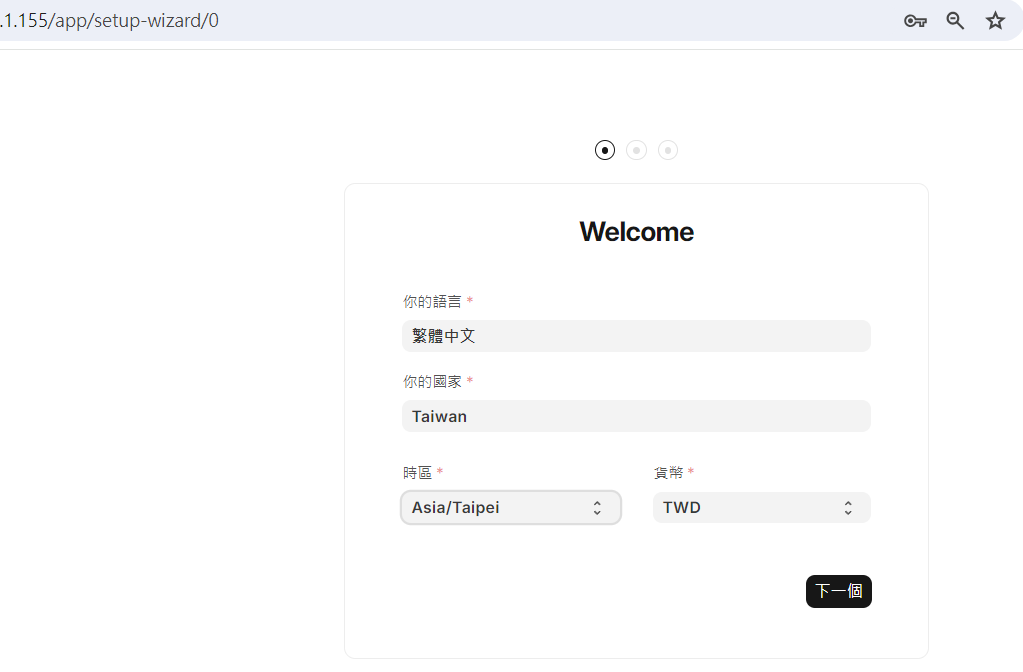Click the 貨幣 currency label

pyautogui.click(x=668, y=472)
